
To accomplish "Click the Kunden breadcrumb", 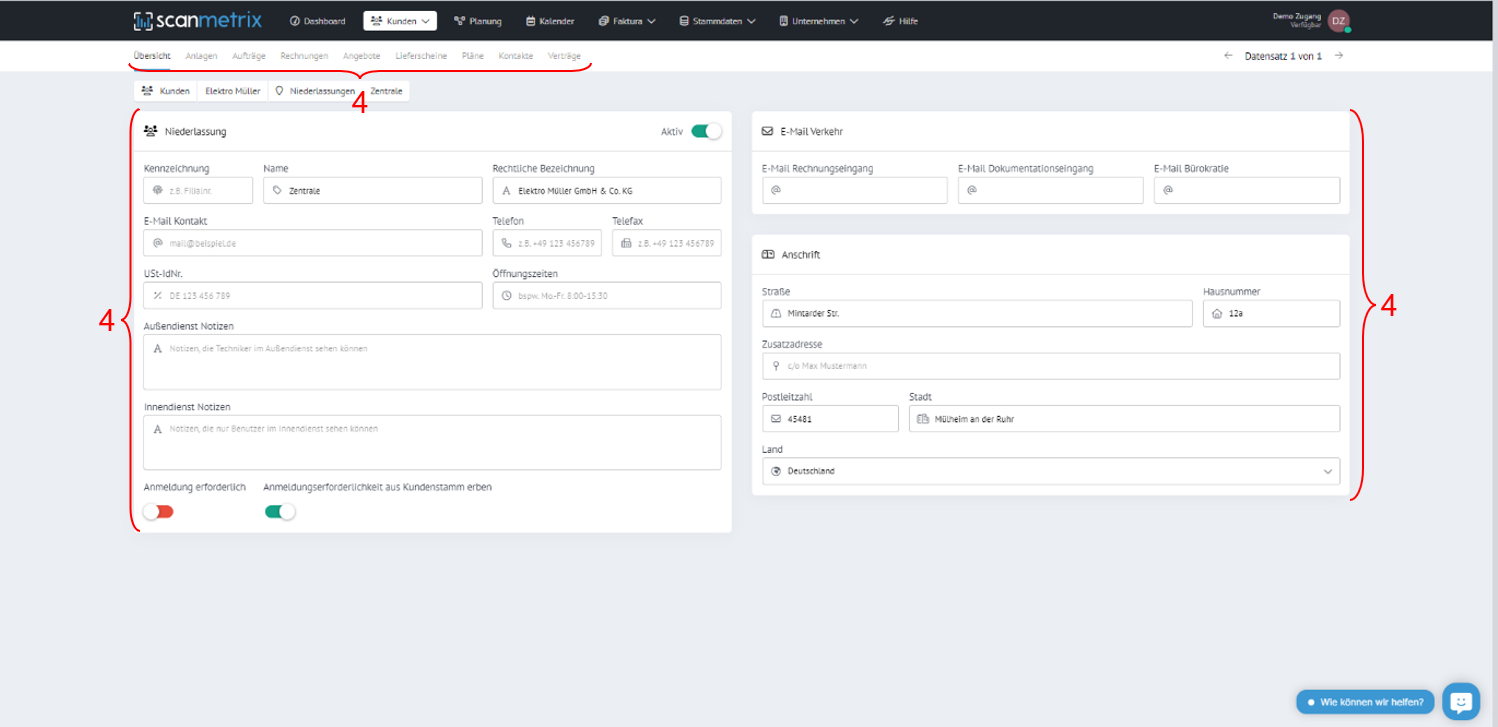I will point(165,91).
